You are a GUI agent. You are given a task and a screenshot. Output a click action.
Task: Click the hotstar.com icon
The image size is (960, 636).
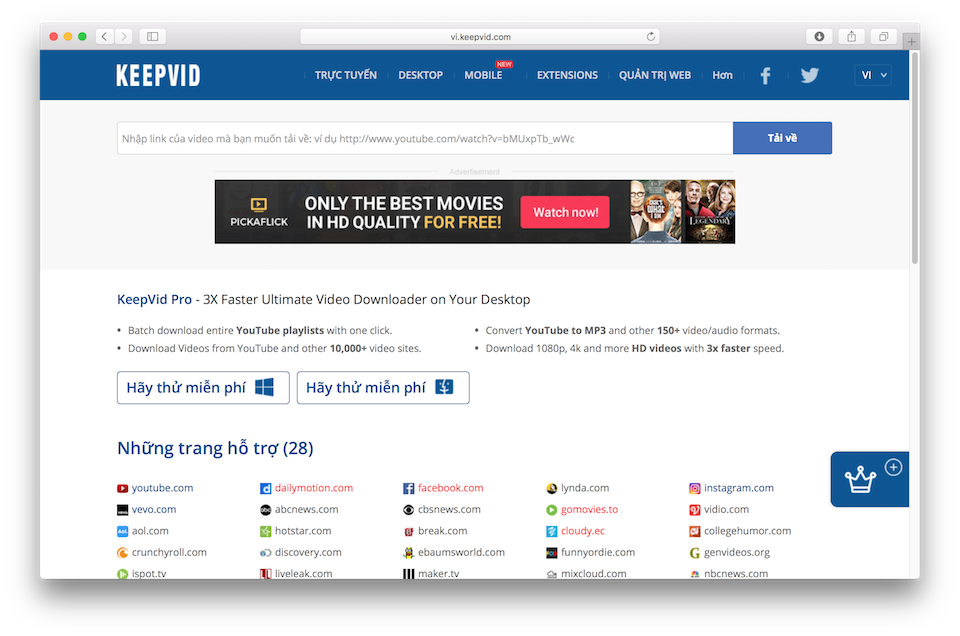tap(265, 531)
